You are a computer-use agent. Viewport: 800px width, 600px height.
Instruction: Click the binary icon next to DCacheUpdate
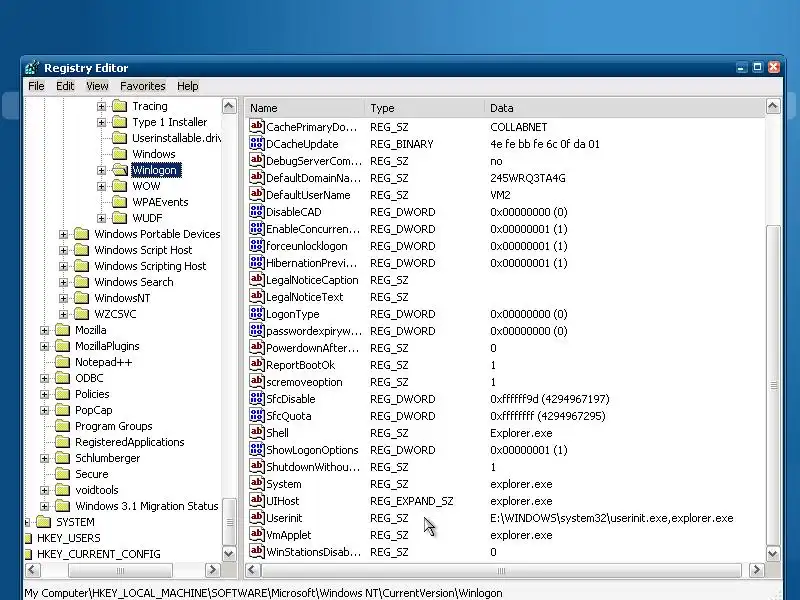pyautogui.click(x=257, y=143)
